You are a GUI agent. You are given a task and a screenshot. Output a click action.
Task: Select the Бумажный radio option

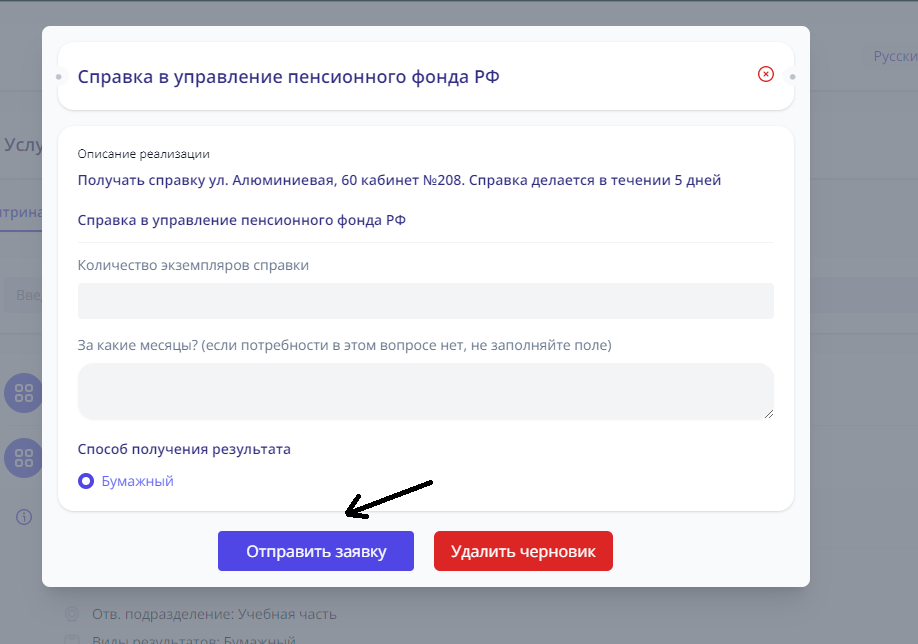[86, 481]
